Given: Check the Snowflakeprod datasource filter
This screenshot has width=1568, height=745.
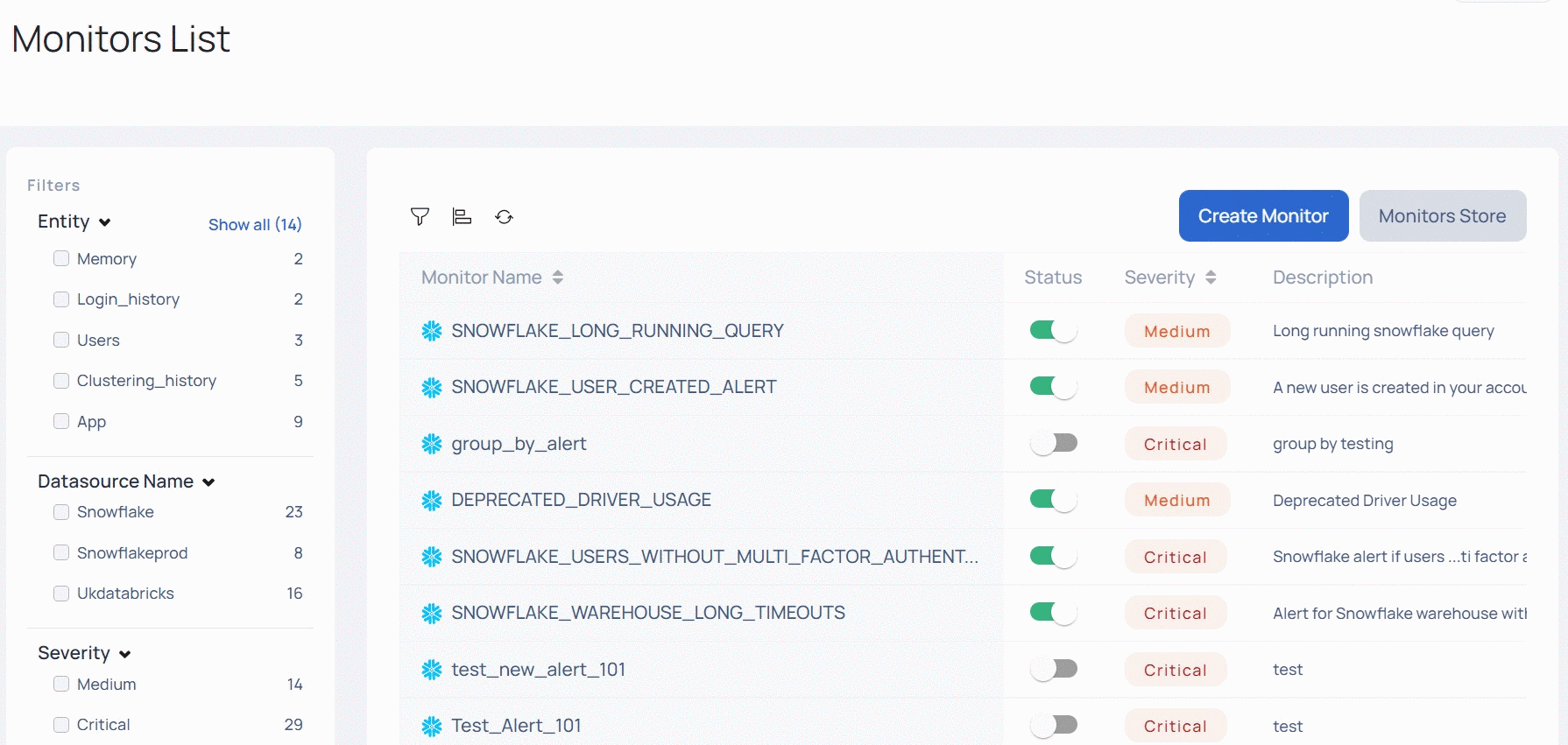Looking at the screenshot, I should tap(61, 552).
